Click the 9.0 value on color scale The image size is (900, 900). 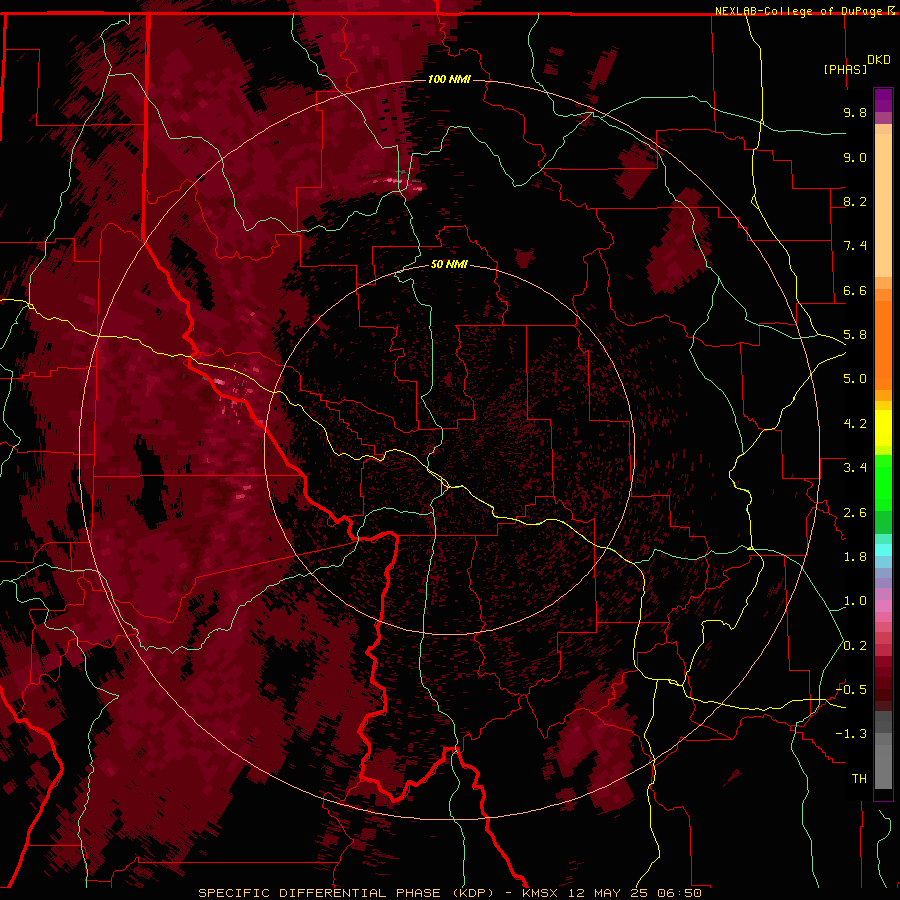(855, 157)
